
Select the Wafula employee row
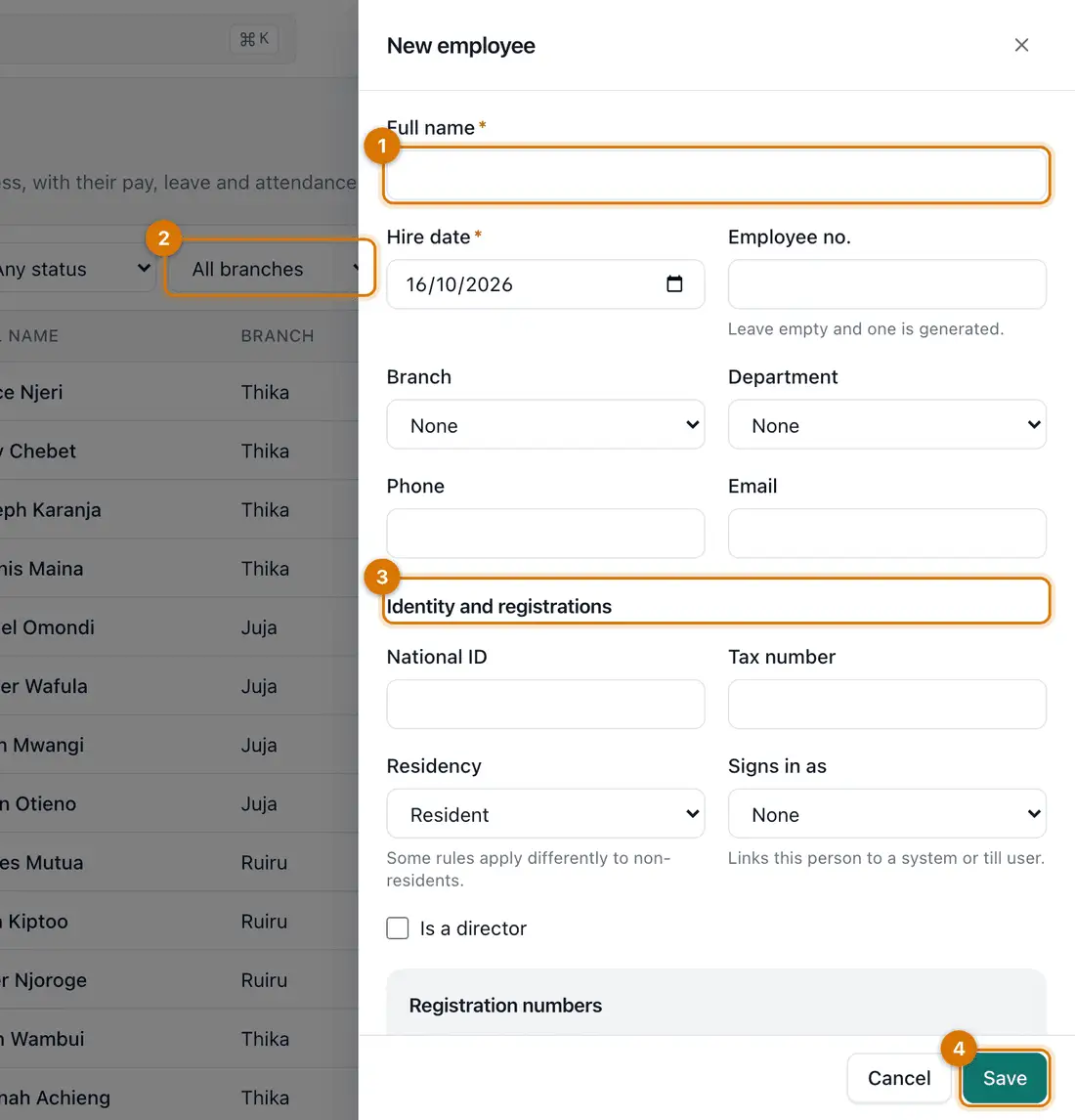point(179,686)
